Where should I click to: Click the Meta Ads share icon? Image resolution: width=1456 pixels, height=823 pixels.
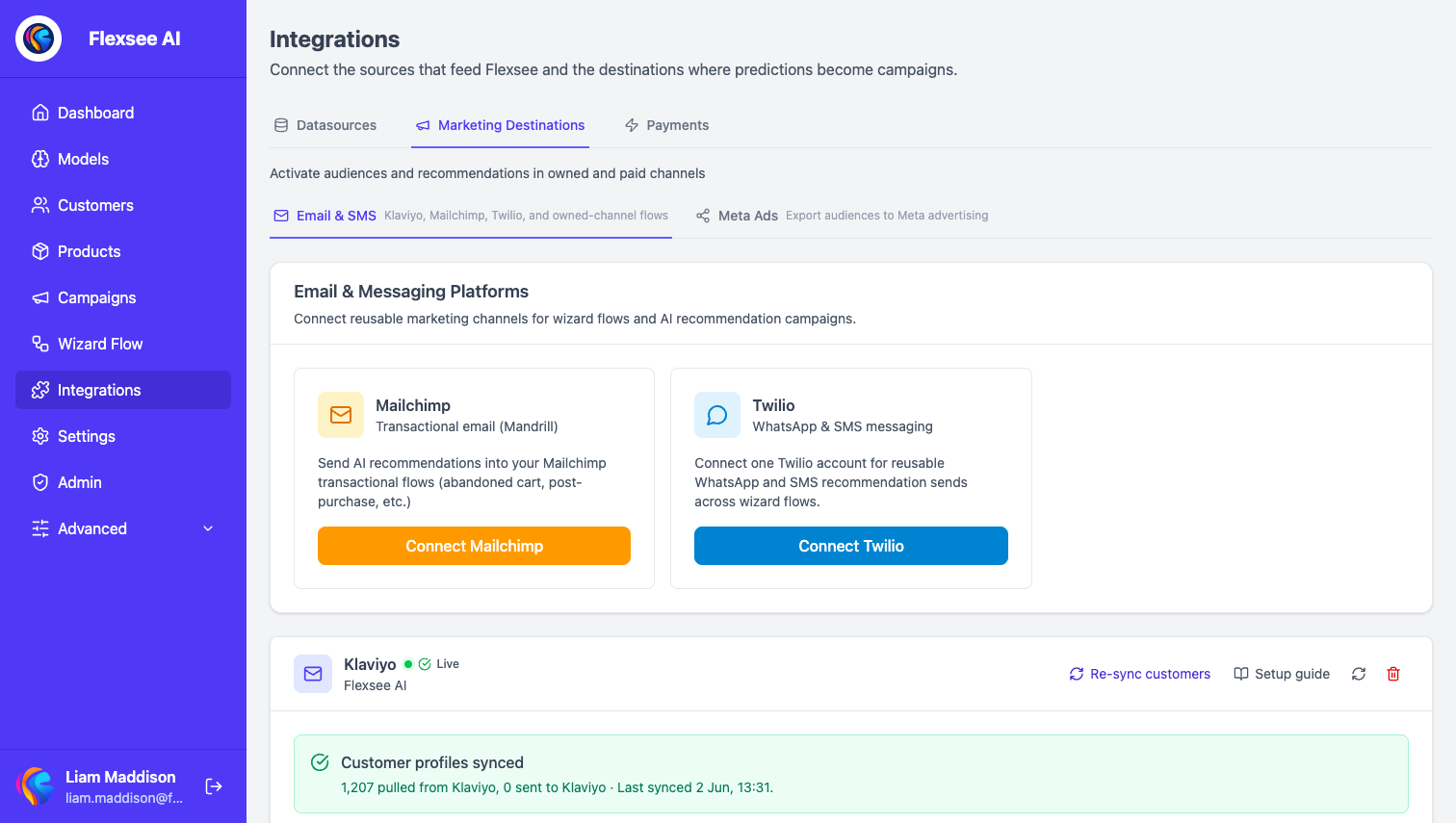click(x=703, y=216)
